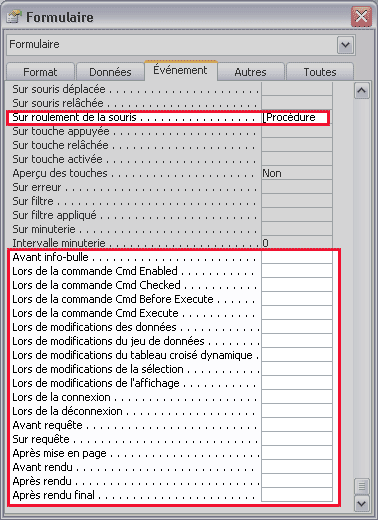This screenshot has height=520, width=378.
Task: Click the Sur roulement de la souris value
Action: click(295, 117)
